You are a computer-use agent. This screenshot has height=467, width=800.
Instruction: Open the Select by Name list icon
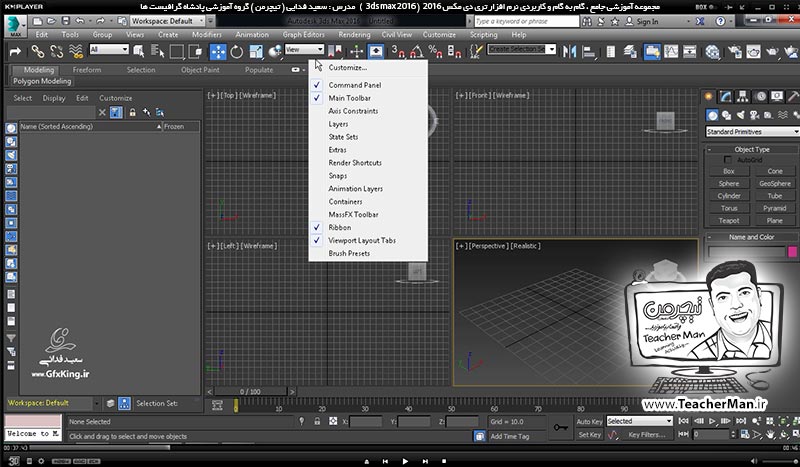(158, 52)
